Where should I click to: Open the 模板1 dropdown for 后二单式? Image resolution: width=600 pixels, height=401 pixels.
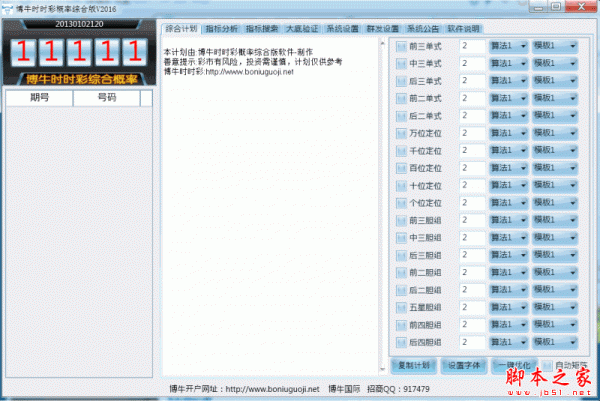(x=555, y=116)
